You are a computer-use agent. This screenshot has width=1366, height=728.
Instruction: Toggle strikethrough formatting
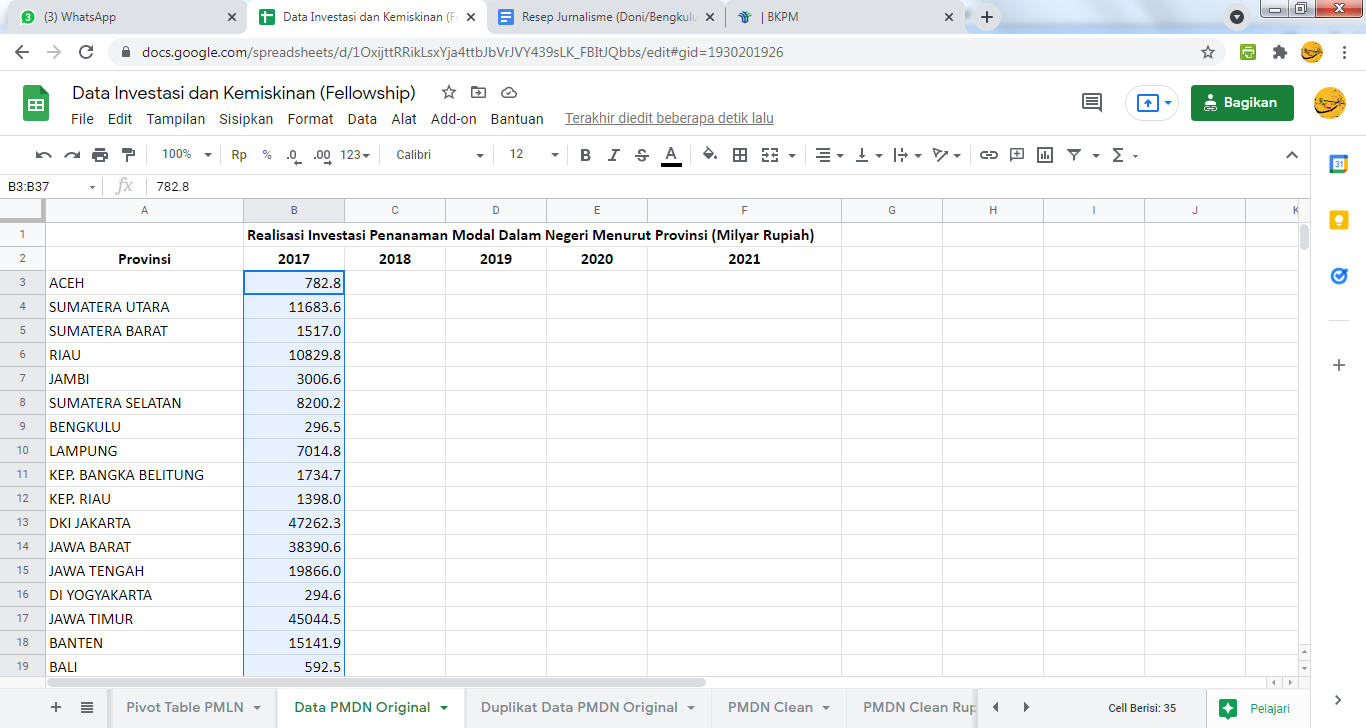[x=642, y=155]
